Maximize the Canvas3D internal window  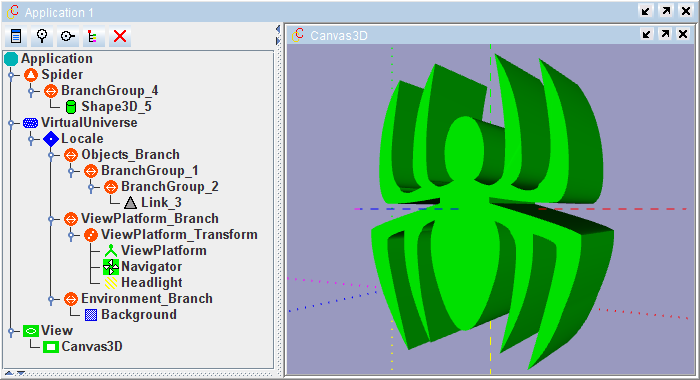(665, 34)
